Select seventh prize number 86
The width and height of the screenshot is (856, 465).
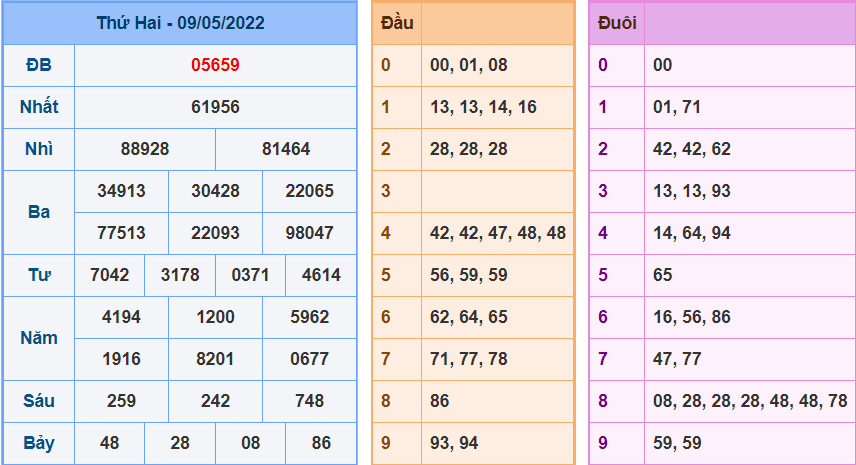coord(321,443)
